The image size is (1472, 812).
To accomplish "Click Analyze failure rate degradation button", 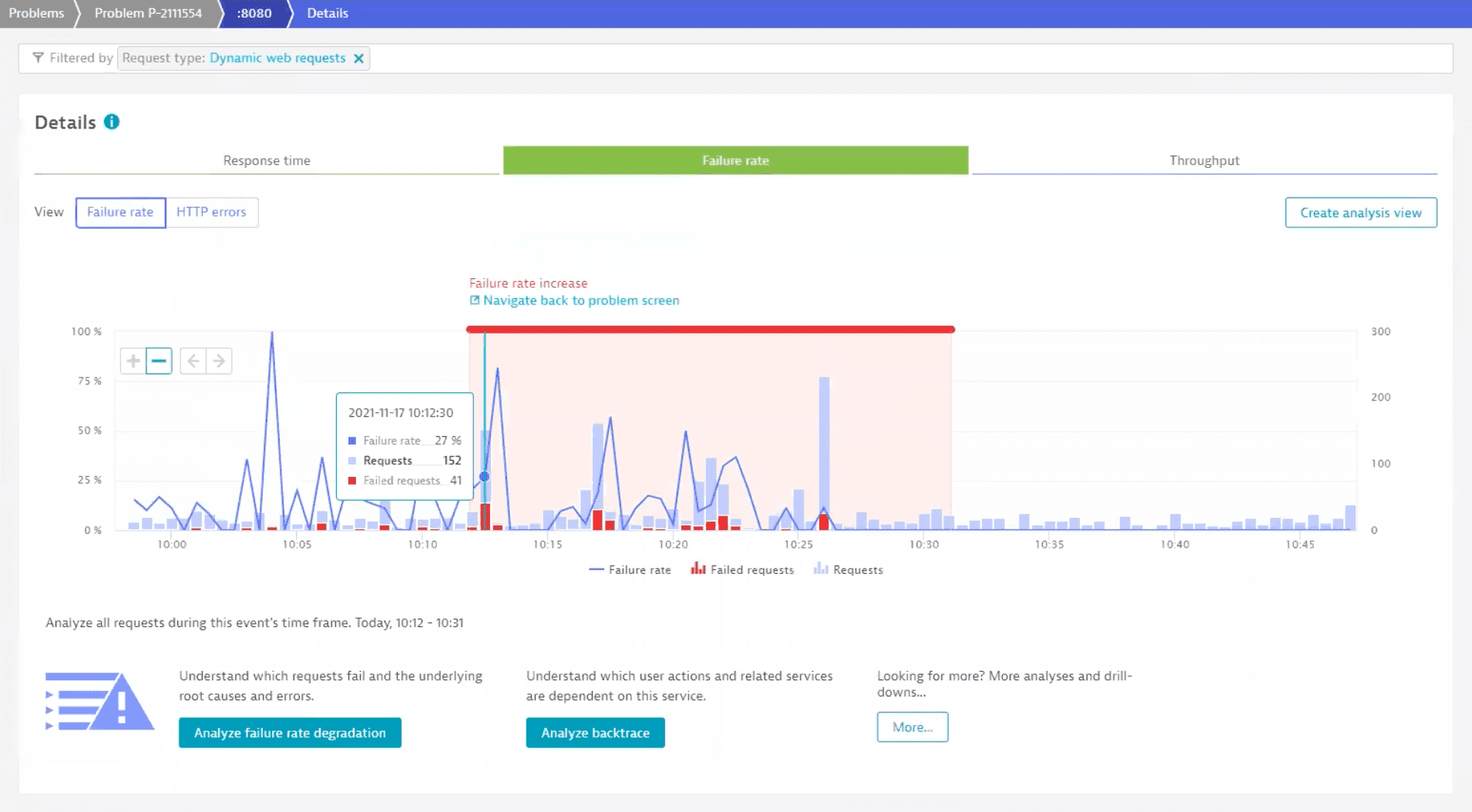I will pyautogui.click(x=290, y=733).
